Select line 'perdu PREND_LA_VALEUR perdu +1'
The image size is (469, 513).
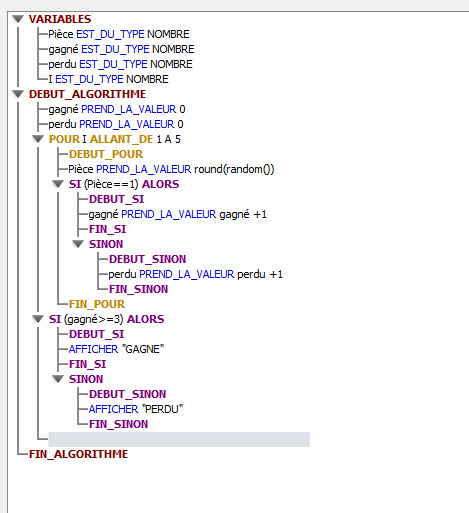point(195,274)
